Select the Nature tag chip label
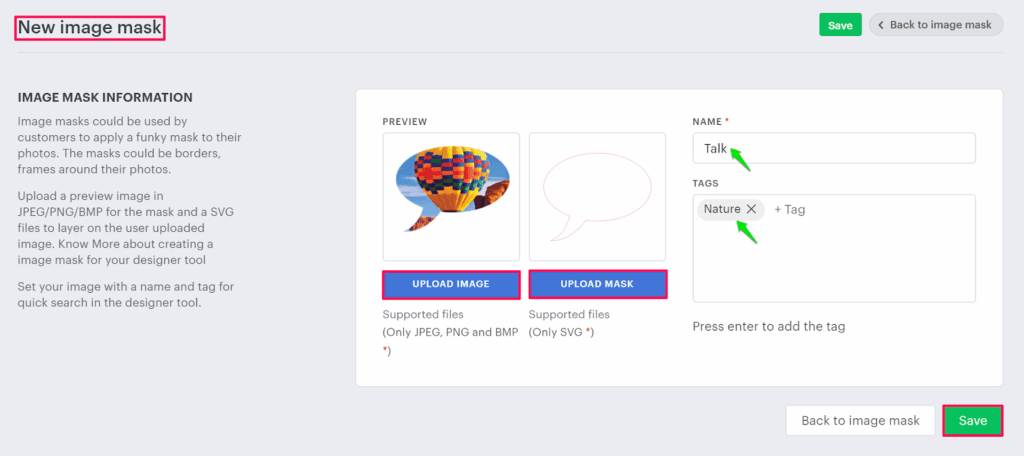This screenshot has height=456, width=1024. coord(721,209)
